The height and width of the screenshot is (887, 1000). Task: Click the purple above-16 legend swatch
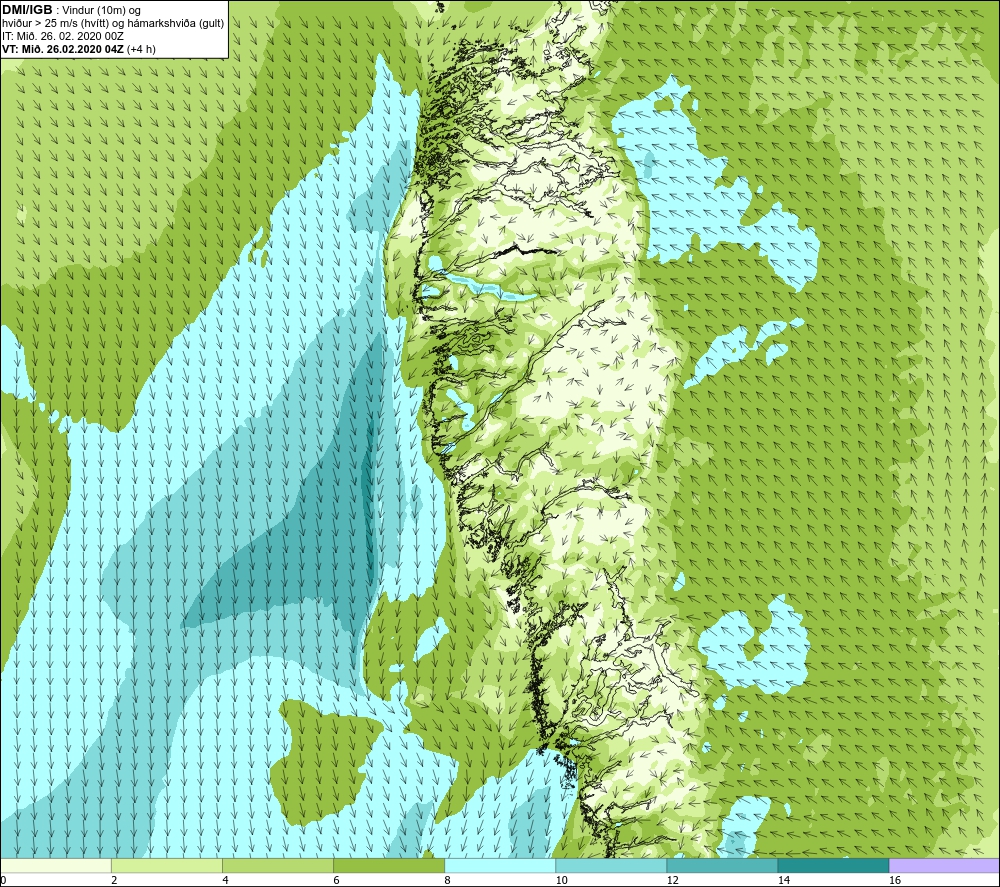click(x=944, y=865)
